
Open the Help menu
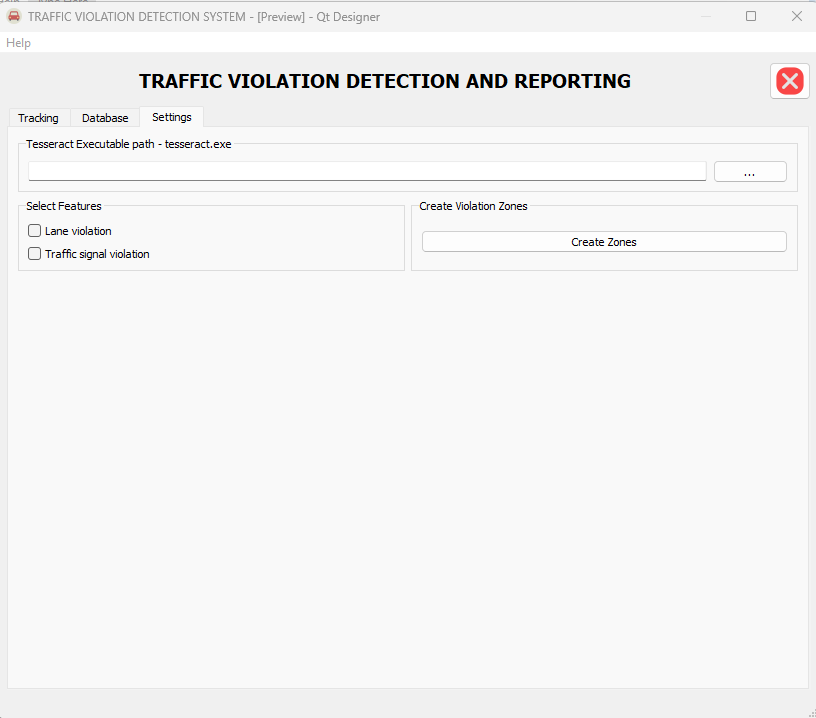point(18,43)
